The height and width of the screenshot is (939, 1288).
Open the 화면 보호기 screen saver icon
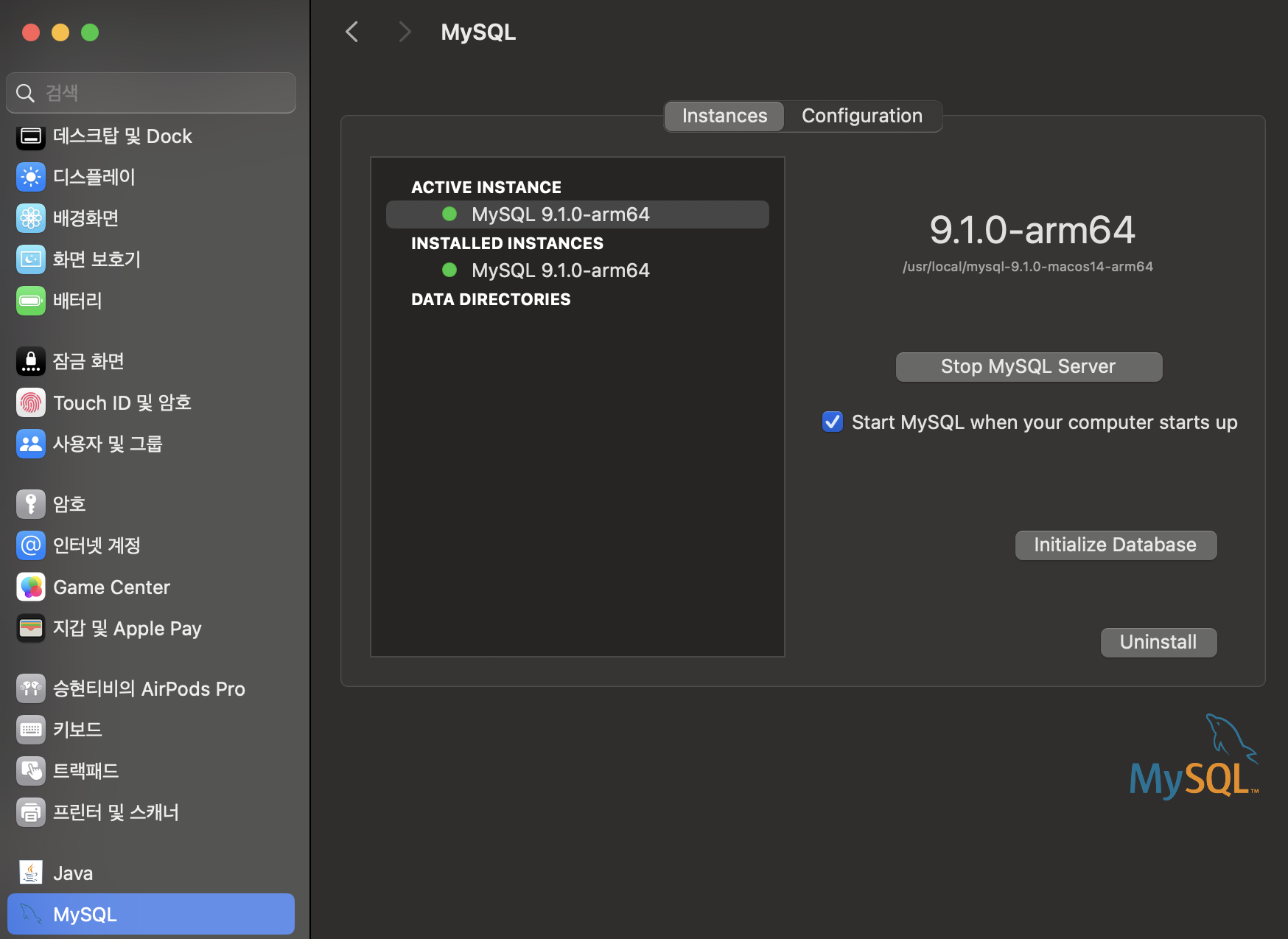tap(31, 259)
